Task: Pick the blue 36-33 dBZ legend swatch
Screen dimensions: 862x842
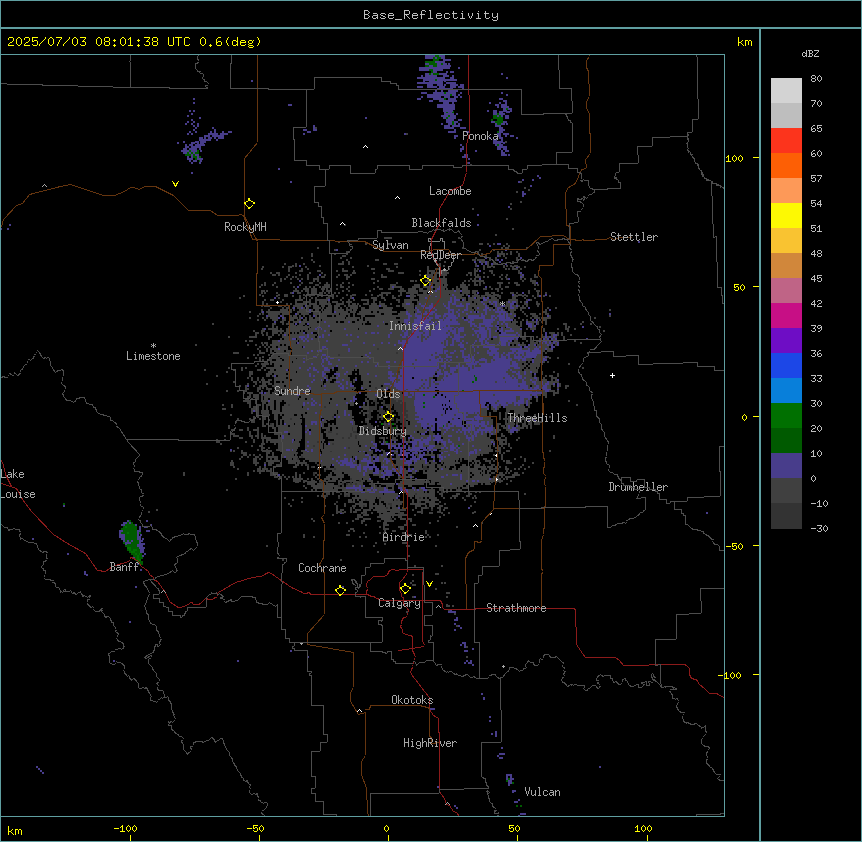Action: click(786, 365)
